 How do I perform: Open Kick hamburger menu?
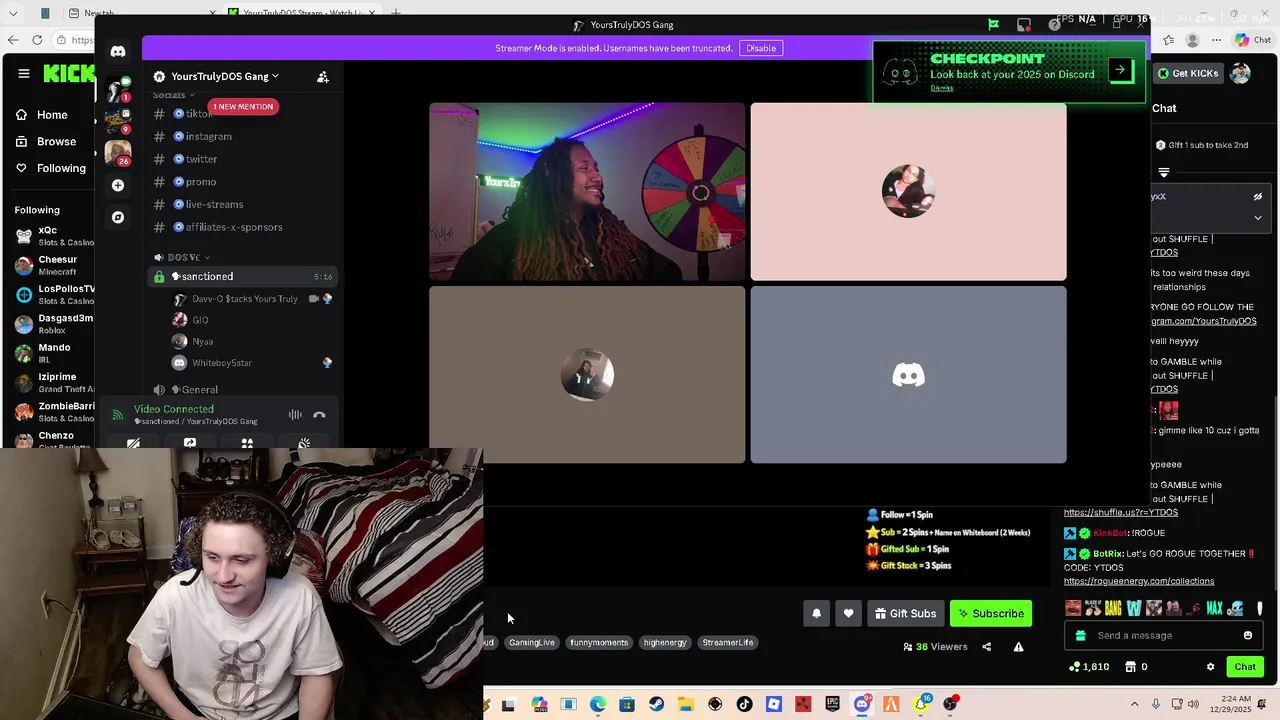[23, 73]
